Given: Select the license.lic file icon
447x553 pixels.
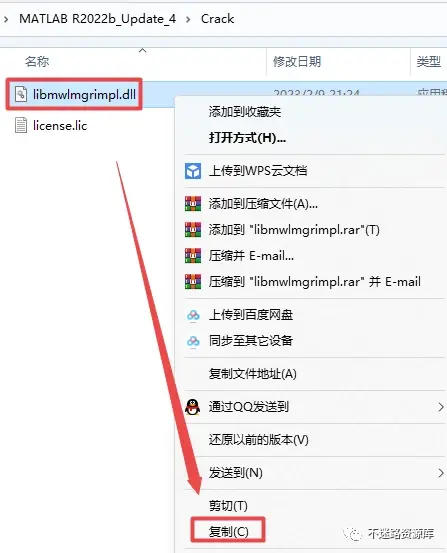Looking at the screenshot, I should point(21,125).
